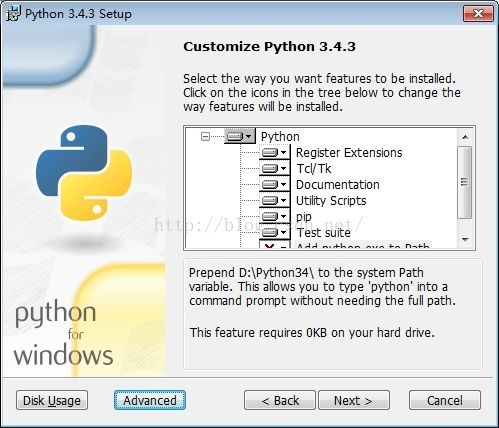Collapse the Python feature tree node
The image size is (499, 428).
[x=206, y=136]
